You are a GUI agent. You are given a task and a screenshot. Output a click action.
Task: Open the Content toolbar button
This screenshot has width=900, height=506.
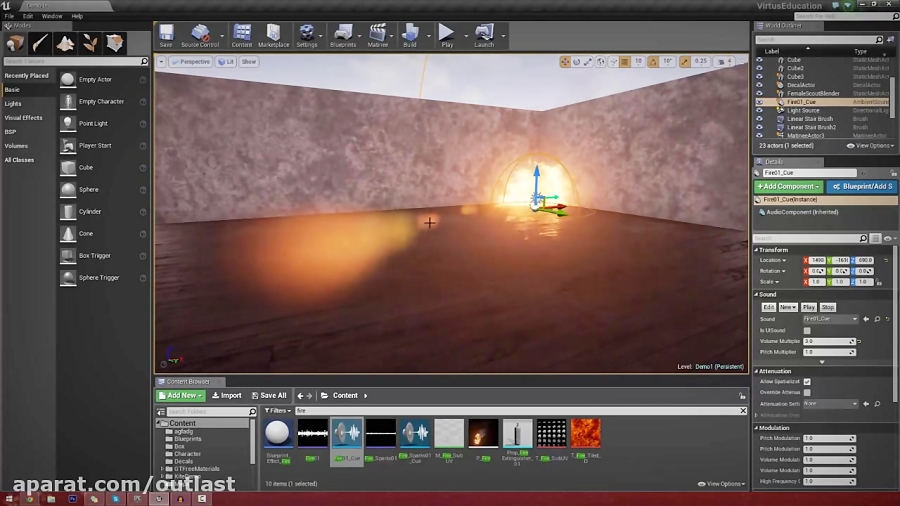tap(242, 35)
